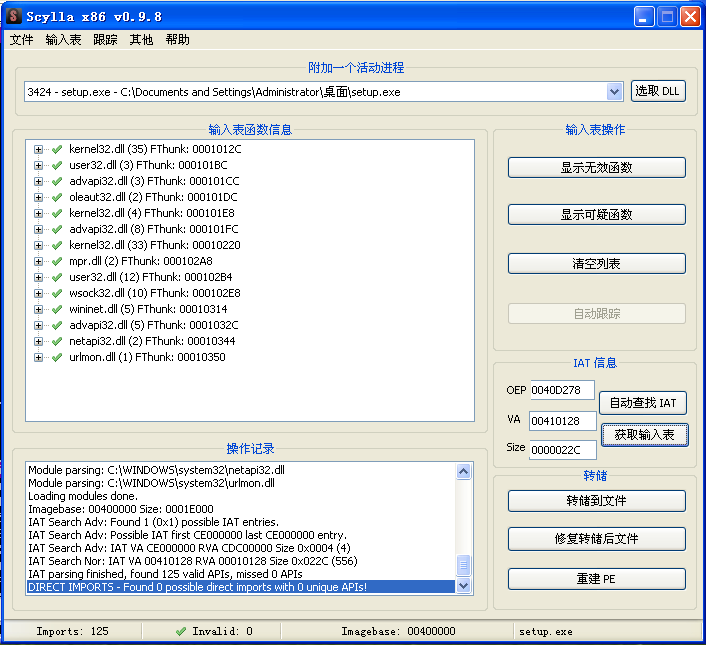Image resolution: width=706 pixels, height=645 pixels.
Task: Click the VA input field
Action: (x=563, y=421)
